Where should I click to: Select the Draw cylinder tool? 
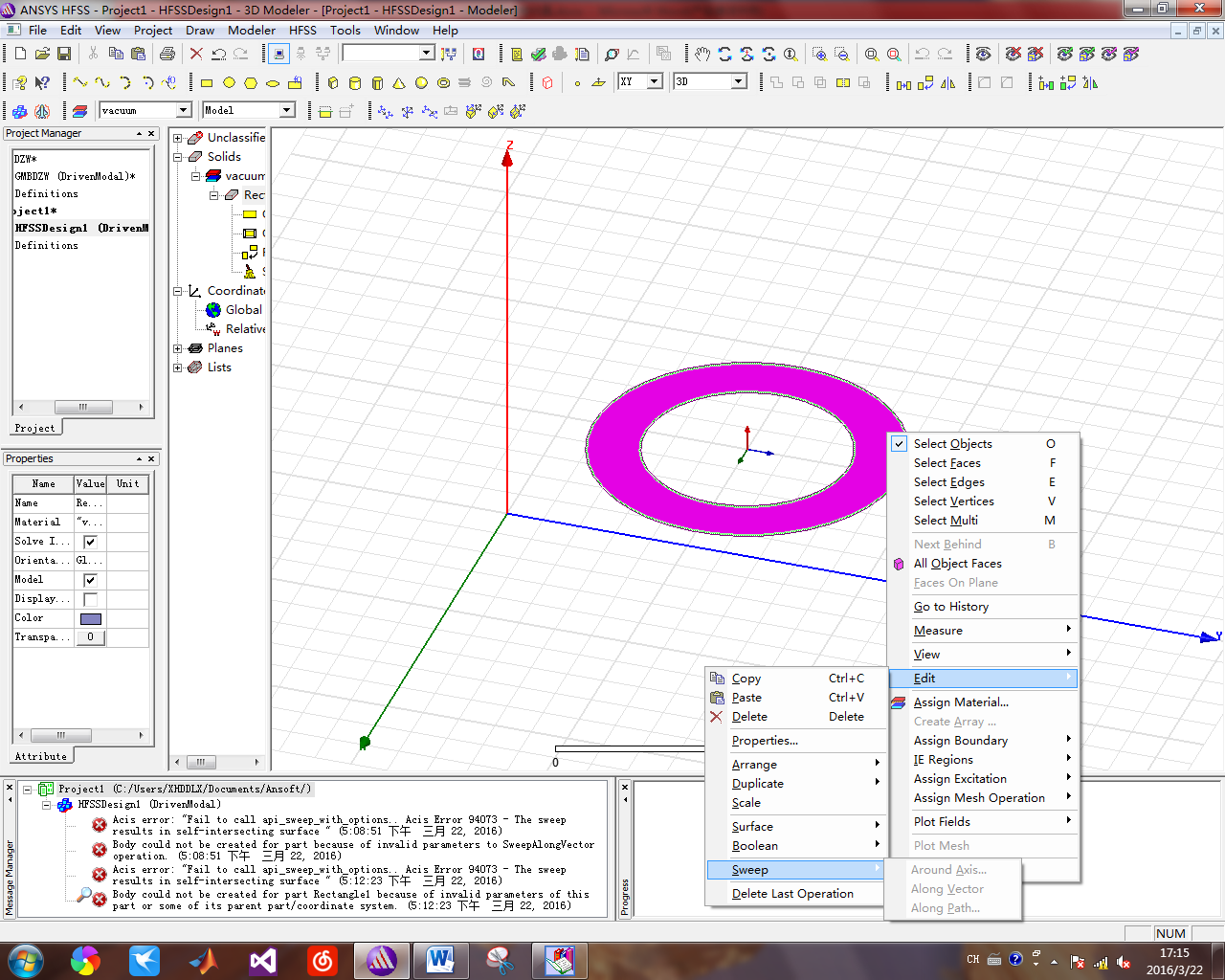[x=355, y=82]
